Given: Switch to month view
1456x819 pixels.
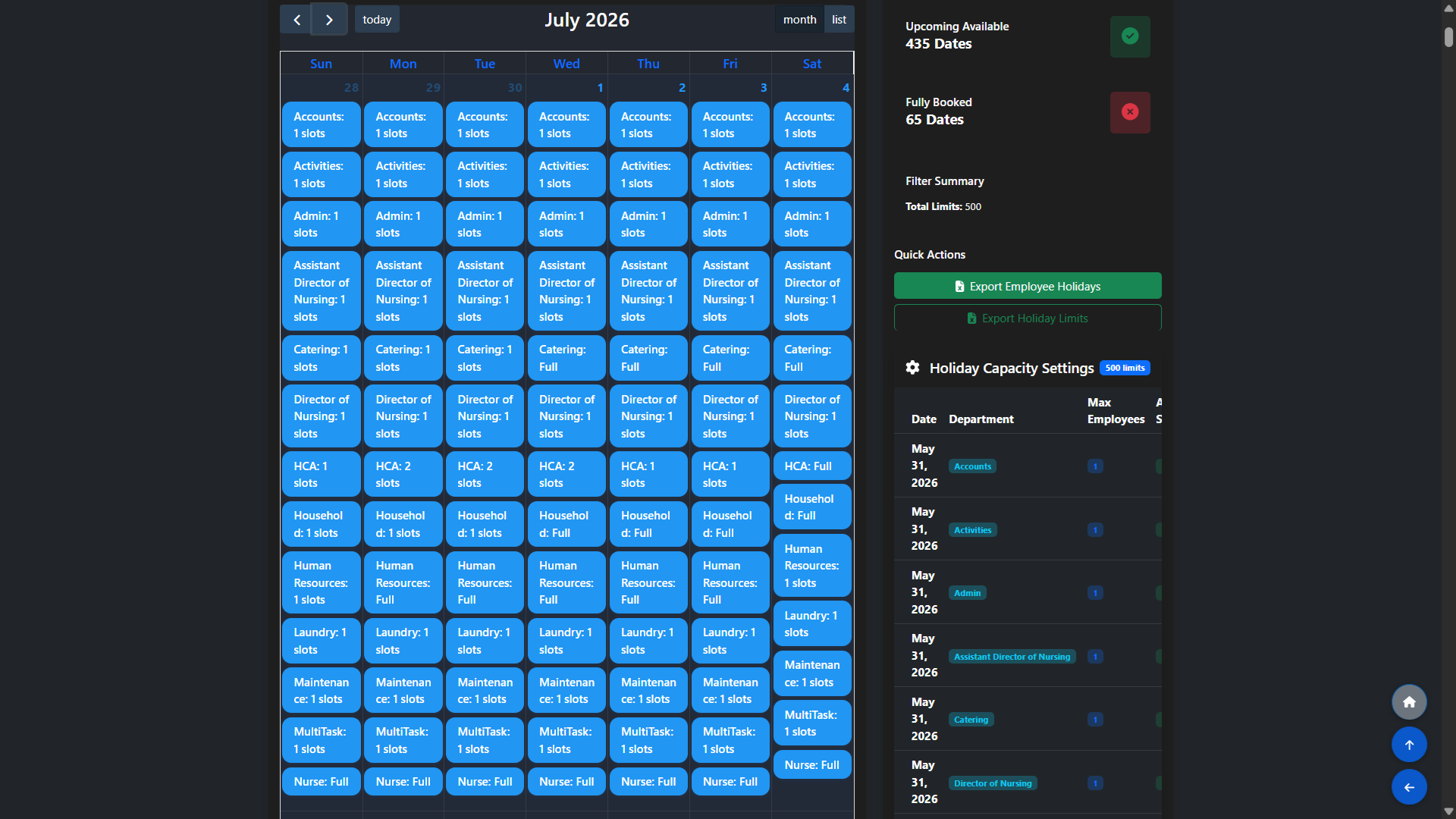Looking at the screenshot, I should (799, 20).
